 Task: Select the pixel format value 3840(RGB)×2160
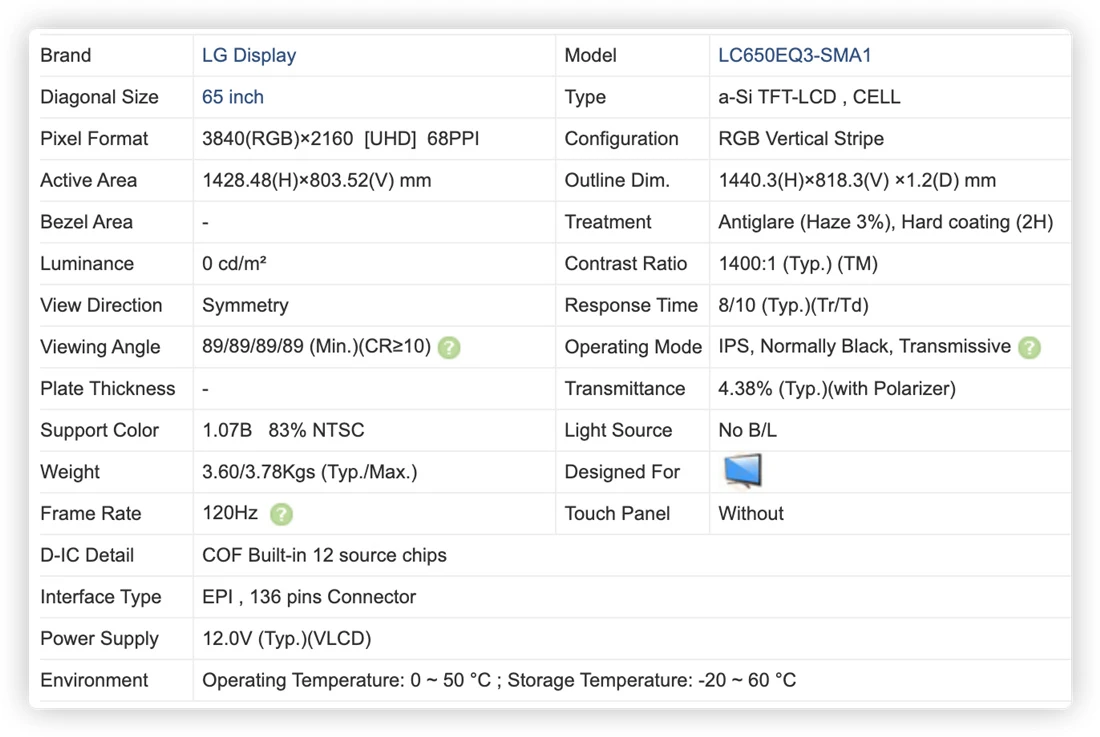tap(277, 139)
